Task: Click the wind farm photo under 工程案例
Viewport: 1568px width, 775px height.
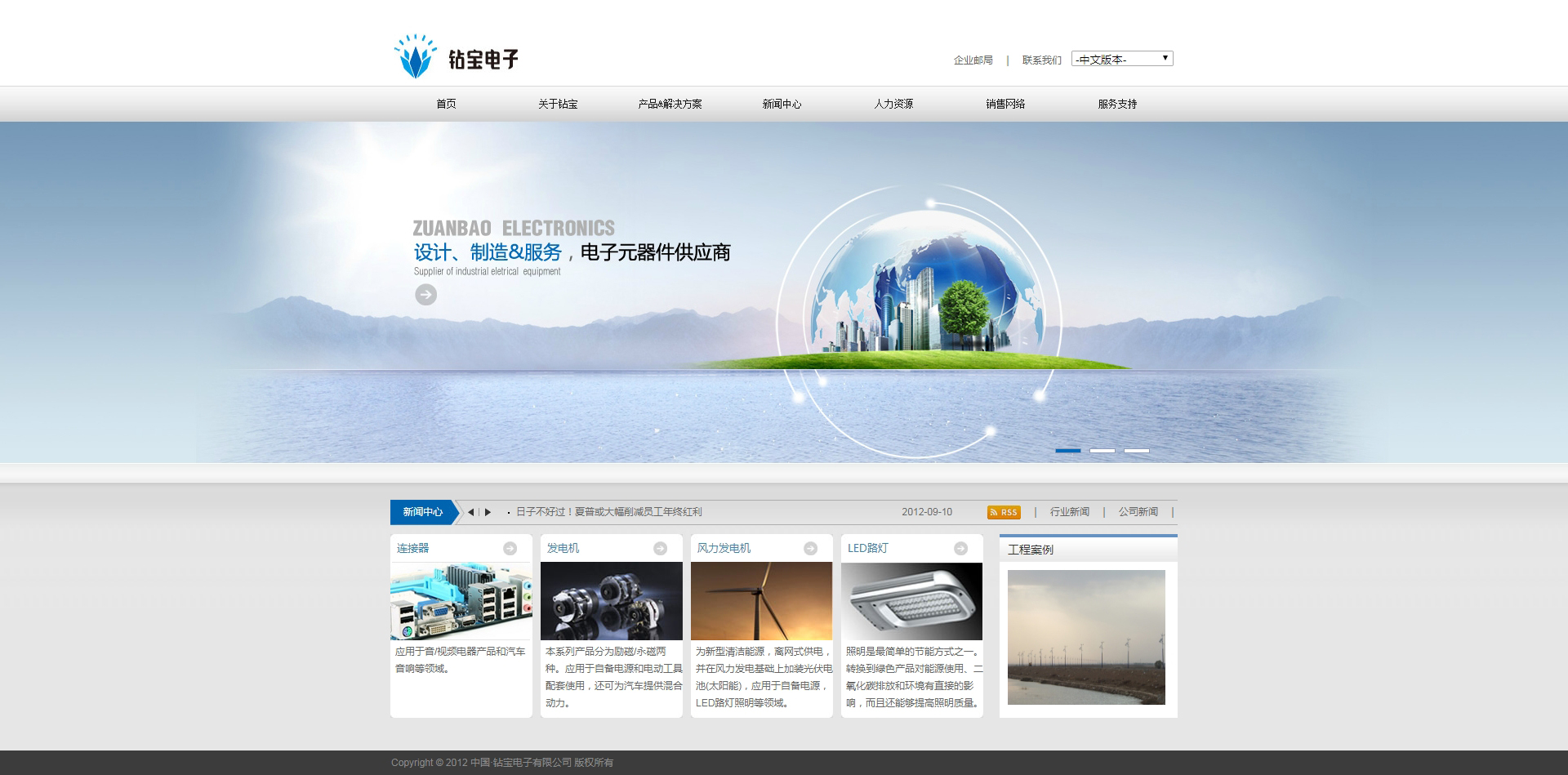Action: [1087, 638]
